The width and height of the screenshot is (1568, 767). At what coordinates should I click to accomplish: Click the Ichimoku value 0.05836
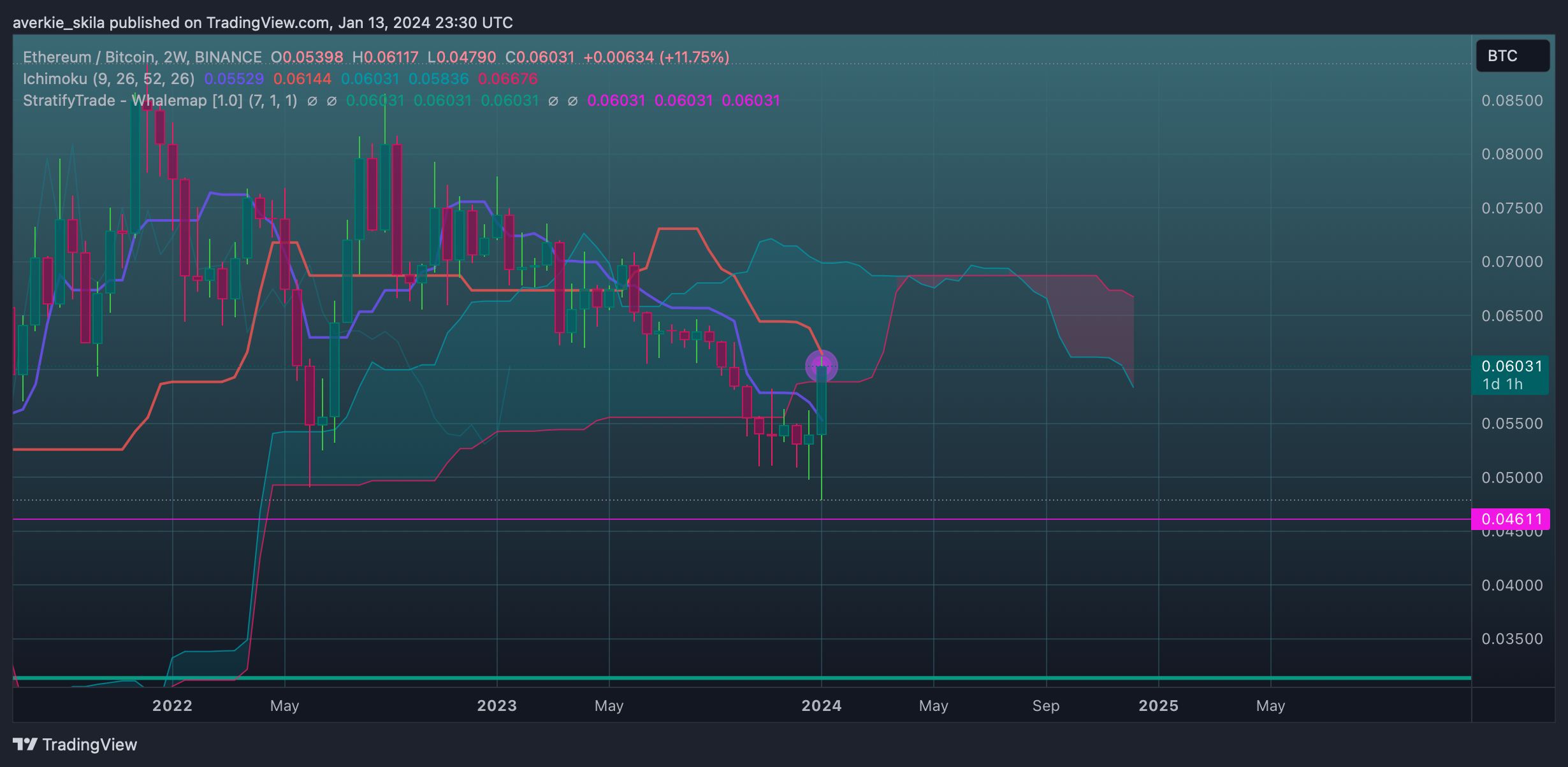(439, 79)
